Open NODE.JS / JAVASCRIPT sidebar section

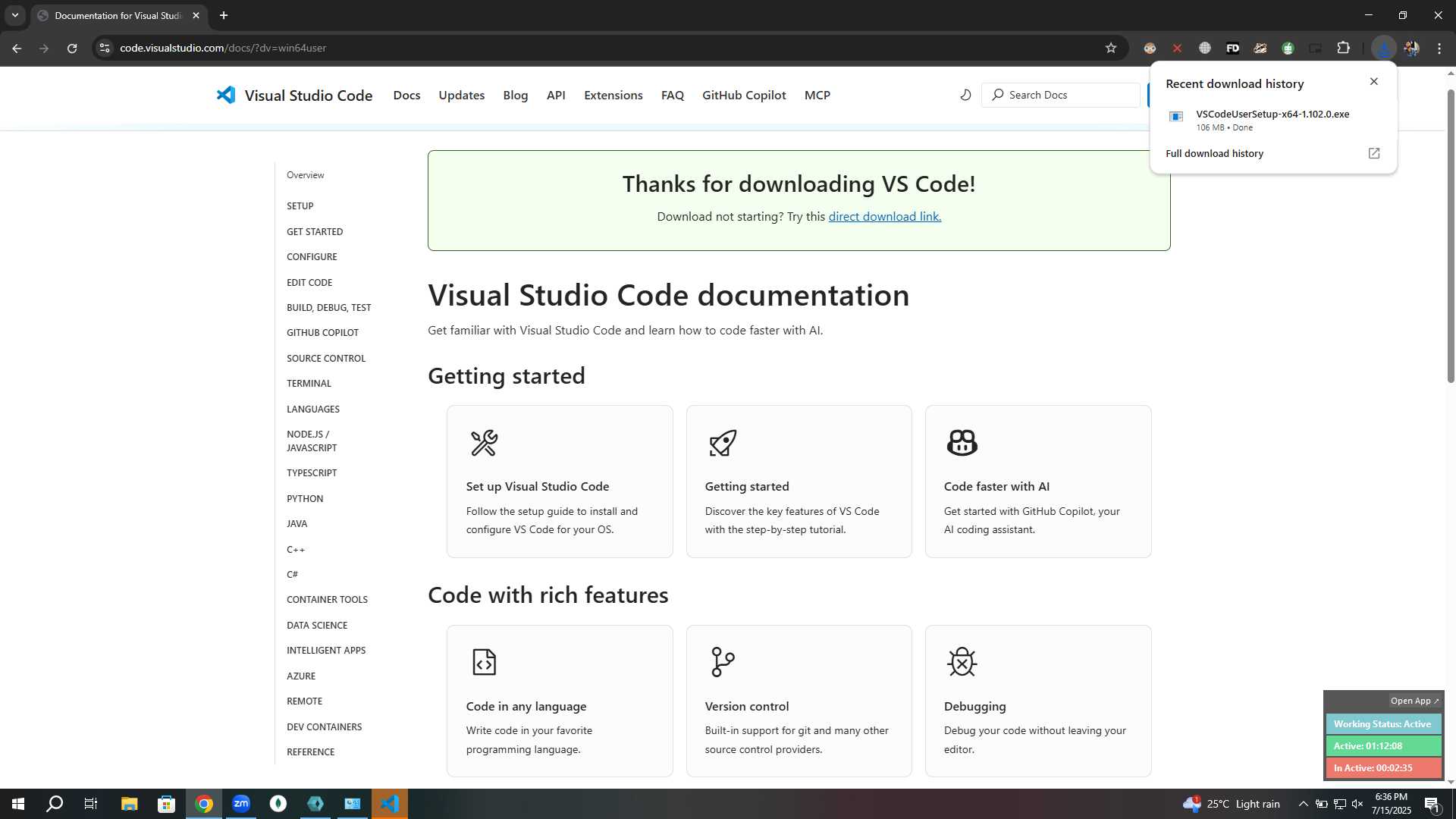click(x=312, y=441)
